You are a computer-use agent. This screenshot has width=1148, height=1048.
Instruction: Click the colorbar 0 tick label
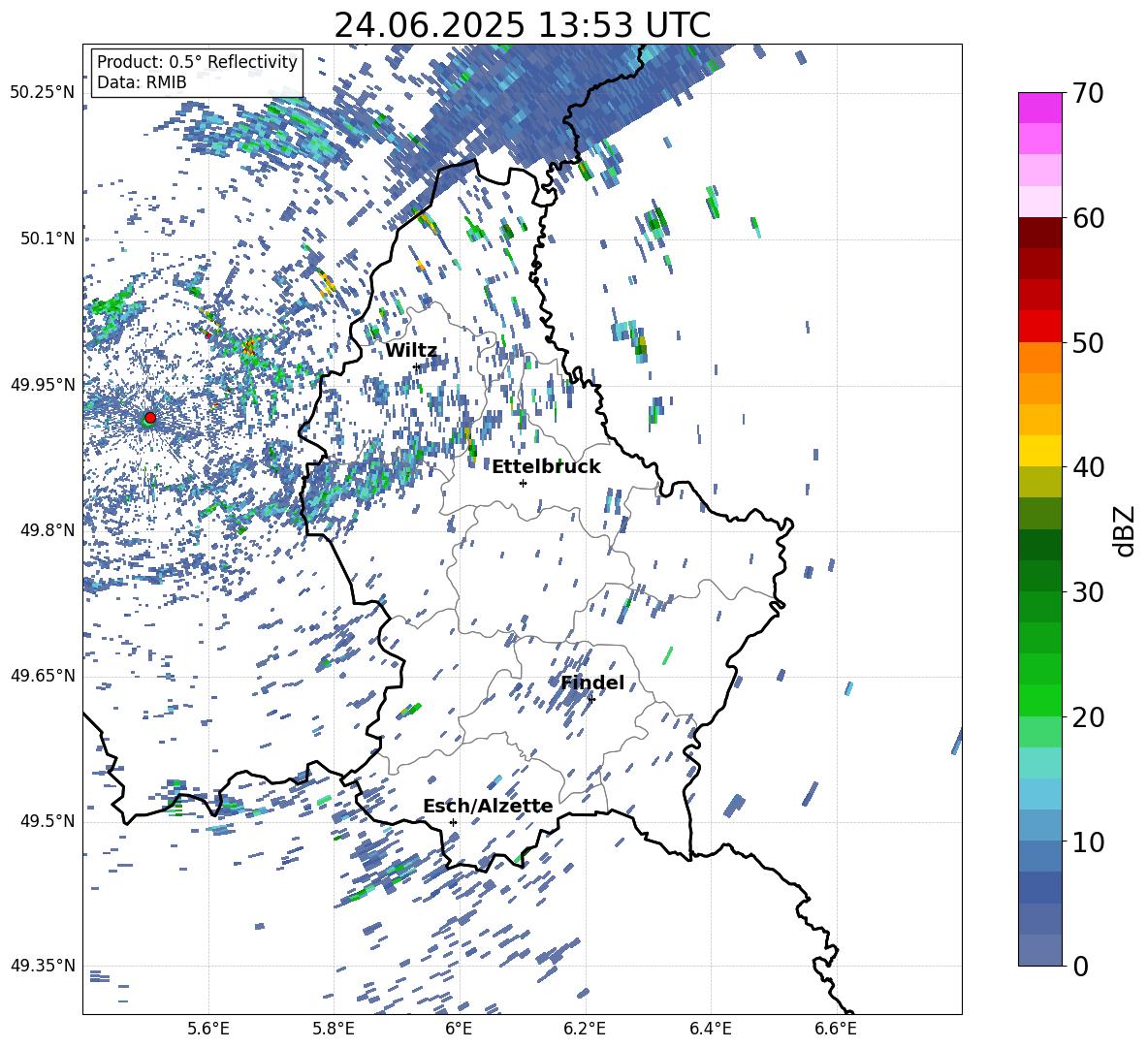pos(1080,966)
